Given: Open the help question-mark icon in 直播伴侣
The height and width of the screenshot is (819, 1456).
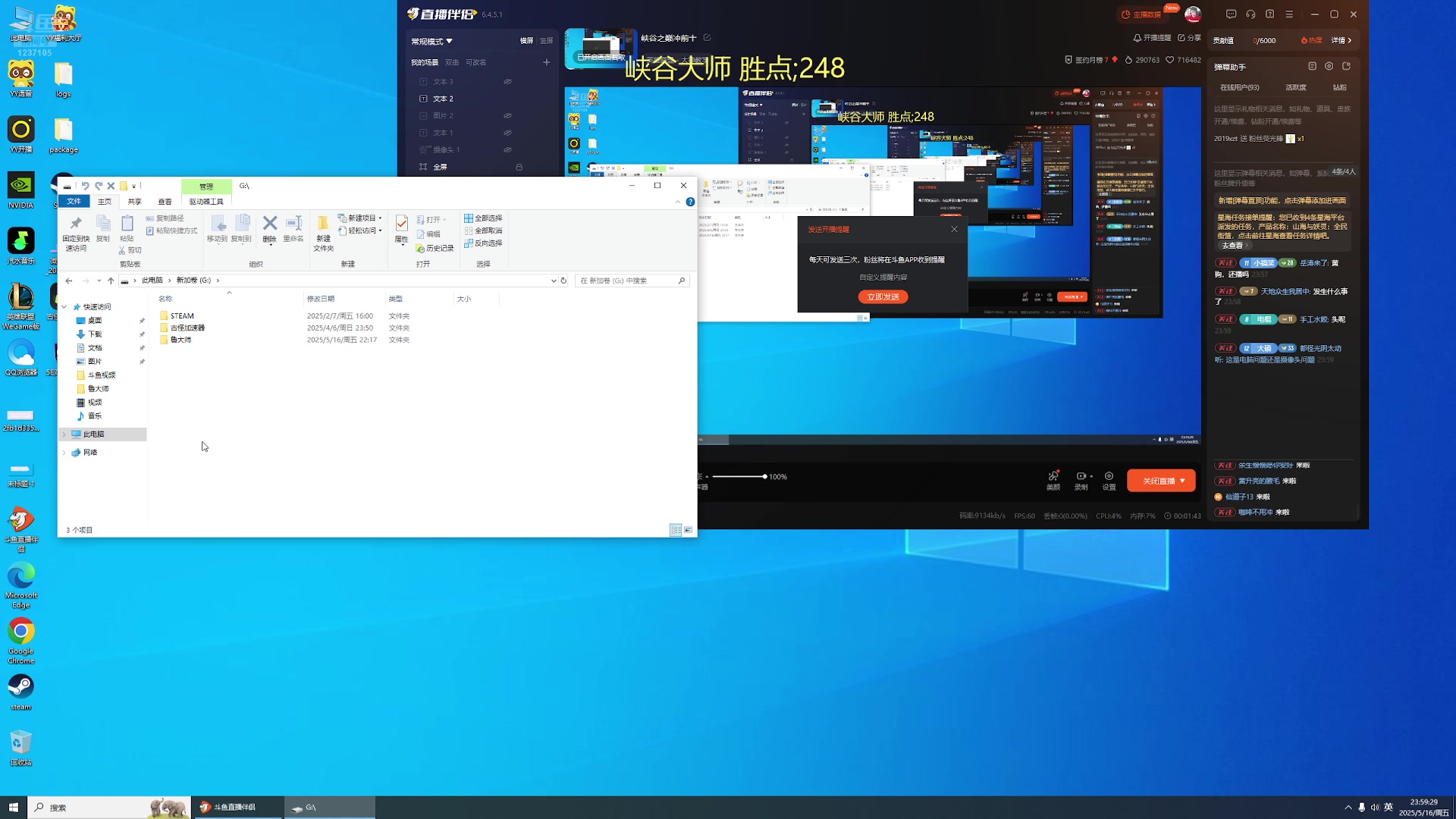Looking at the screenshot, I should [1270, 14].
